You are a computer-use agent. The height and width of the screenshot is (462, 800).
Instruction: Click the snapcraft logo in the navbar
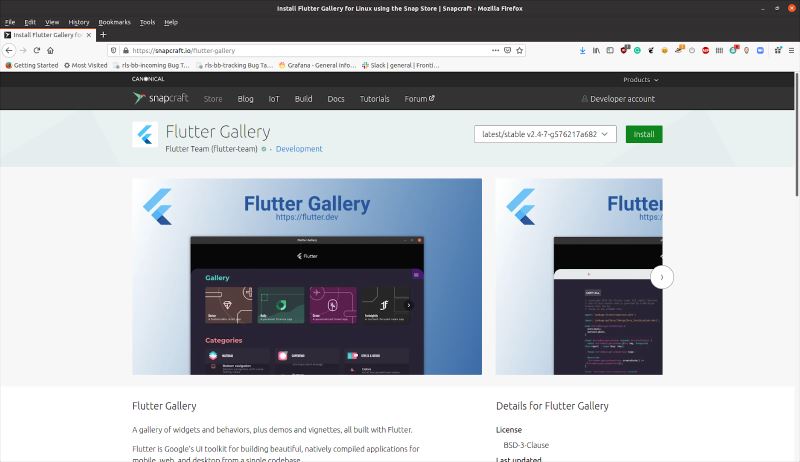(160, 98)
